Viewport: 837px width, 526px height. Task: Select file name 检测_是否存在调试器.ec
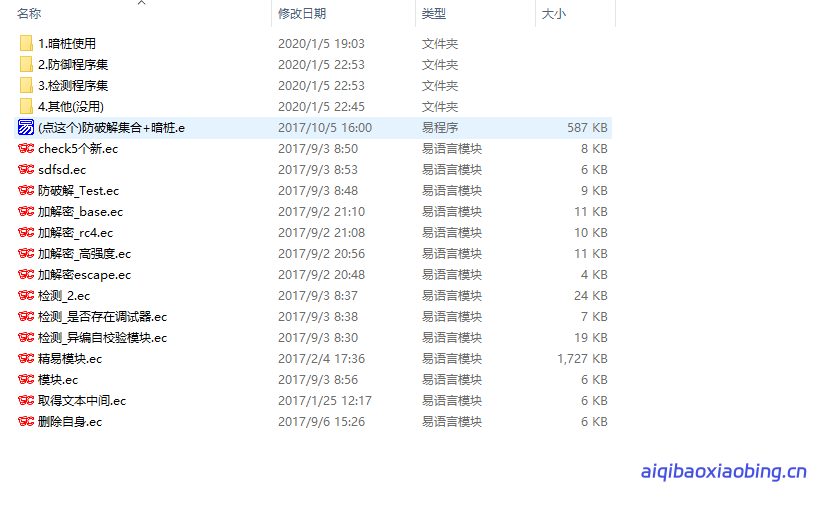pyautogui.click(x=102, y=317)
